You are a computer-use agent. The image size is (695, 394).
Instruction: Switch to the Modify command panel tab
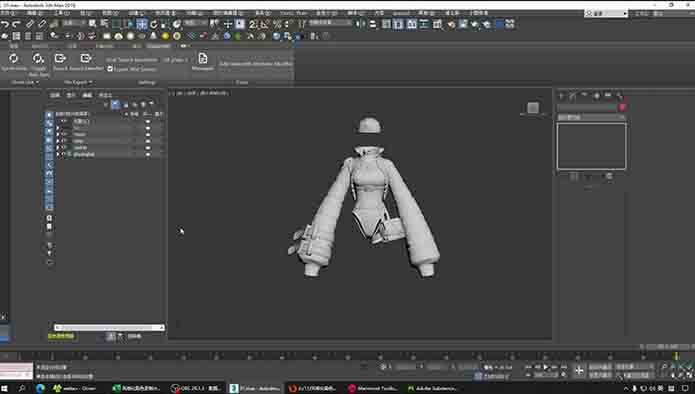(x=573, y=95)
